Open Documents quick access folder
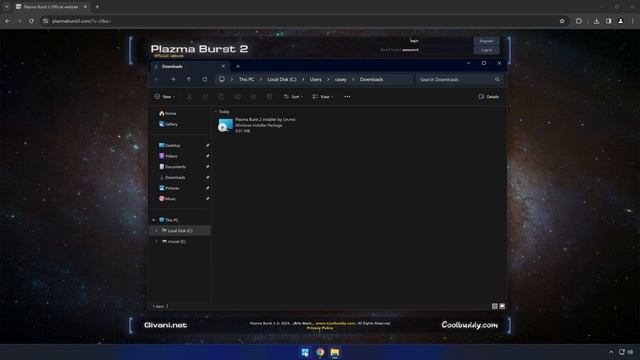Image resolution: width=640 pixels, height=360 pixels. tap(172, 167)
